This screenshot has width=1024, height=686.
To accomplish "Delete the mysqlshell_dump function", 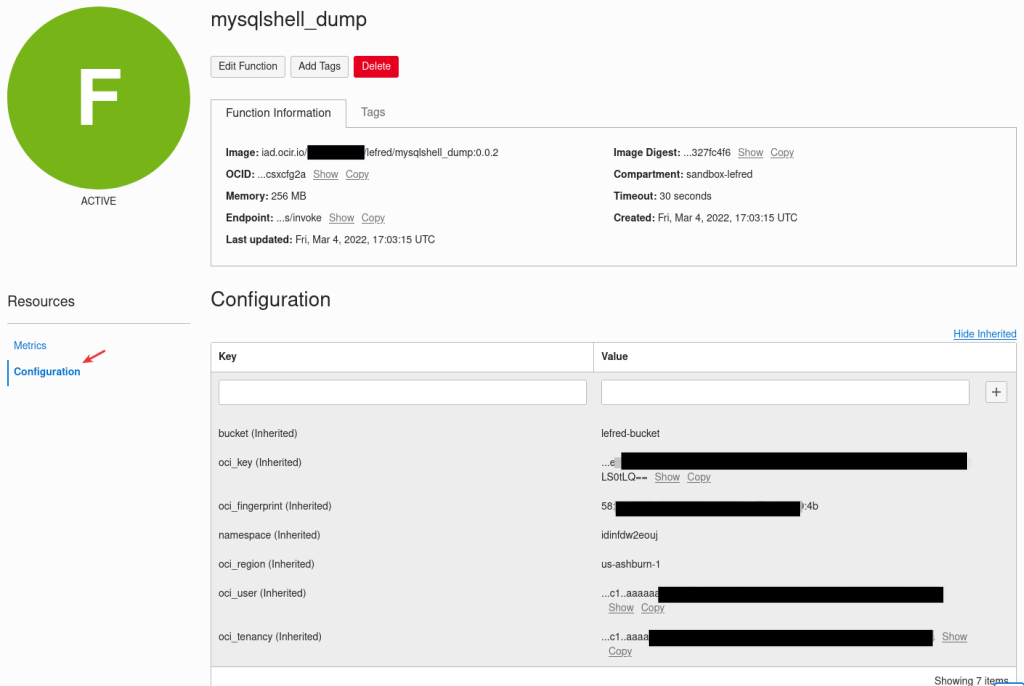I will [x=376, y=67].
